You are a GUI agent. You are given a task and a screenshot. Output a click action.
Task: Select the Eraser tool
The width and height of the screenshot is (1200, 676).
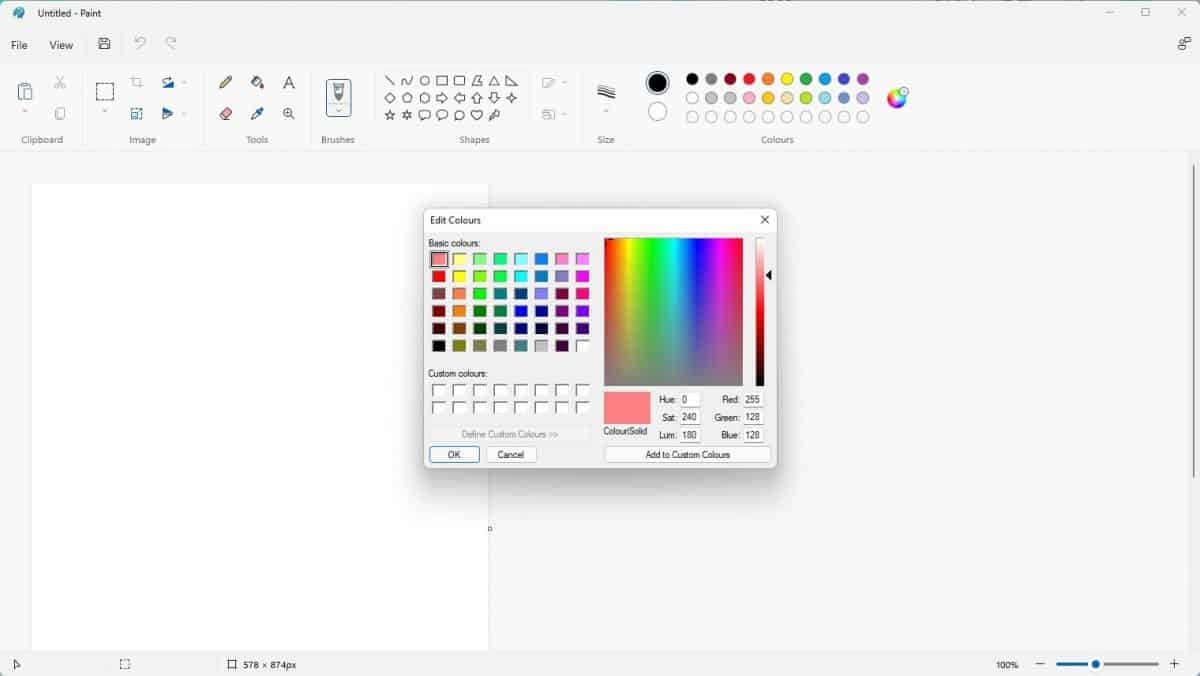point(225,113)
